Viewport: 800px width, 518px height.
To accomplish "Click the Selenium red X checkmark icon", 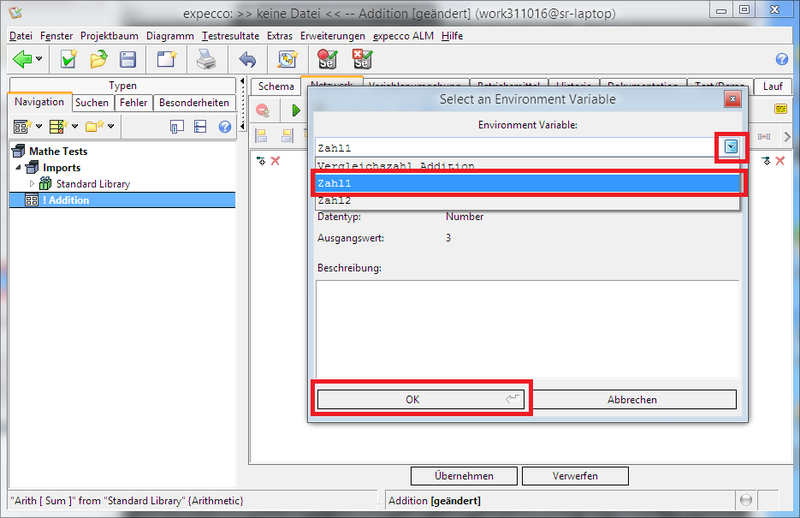I will pyautogui.click(x=362, y=59).
